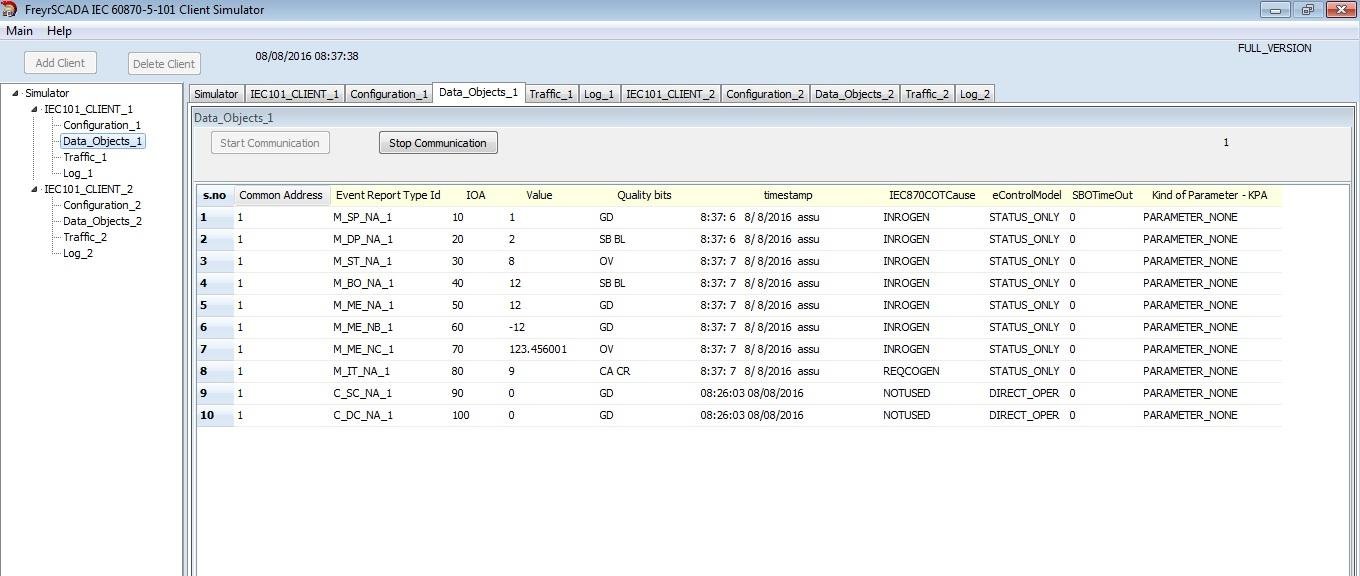Collapse the IEC101_CLIENT_1 tree node
The image size is (1360, 576).
34,109
